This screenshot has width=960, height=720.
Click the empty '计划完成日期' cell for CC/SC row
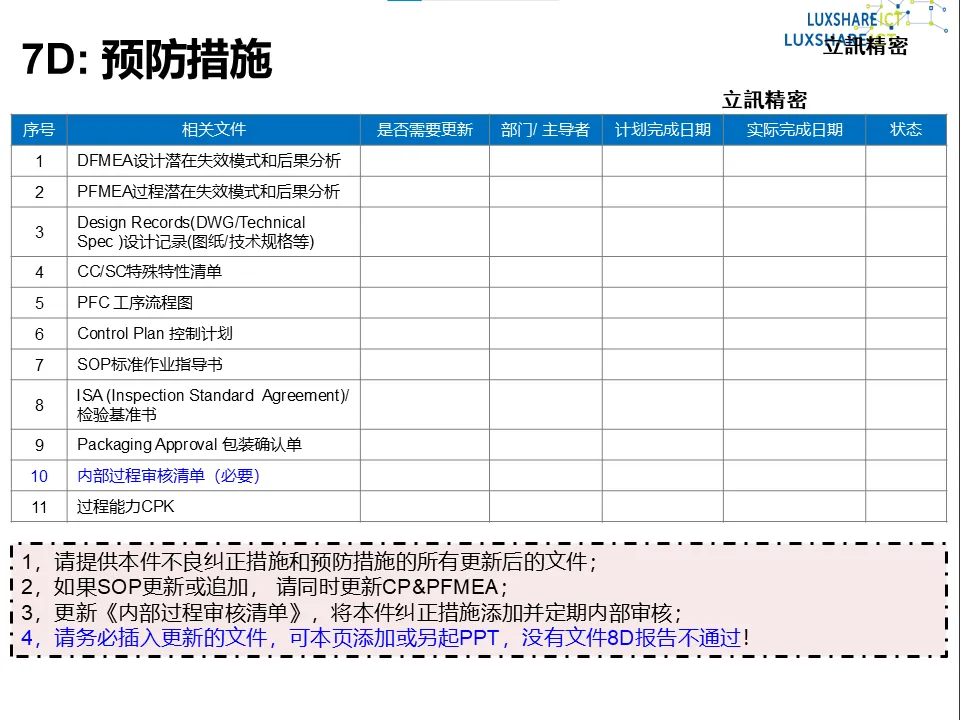[x=662, y=272]
